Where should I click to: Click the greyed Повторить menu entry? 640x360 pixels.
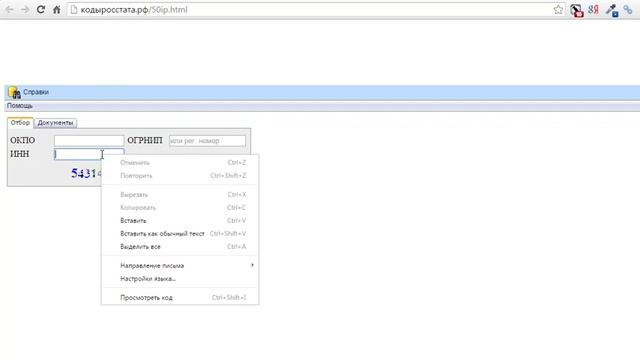[180, 176]
